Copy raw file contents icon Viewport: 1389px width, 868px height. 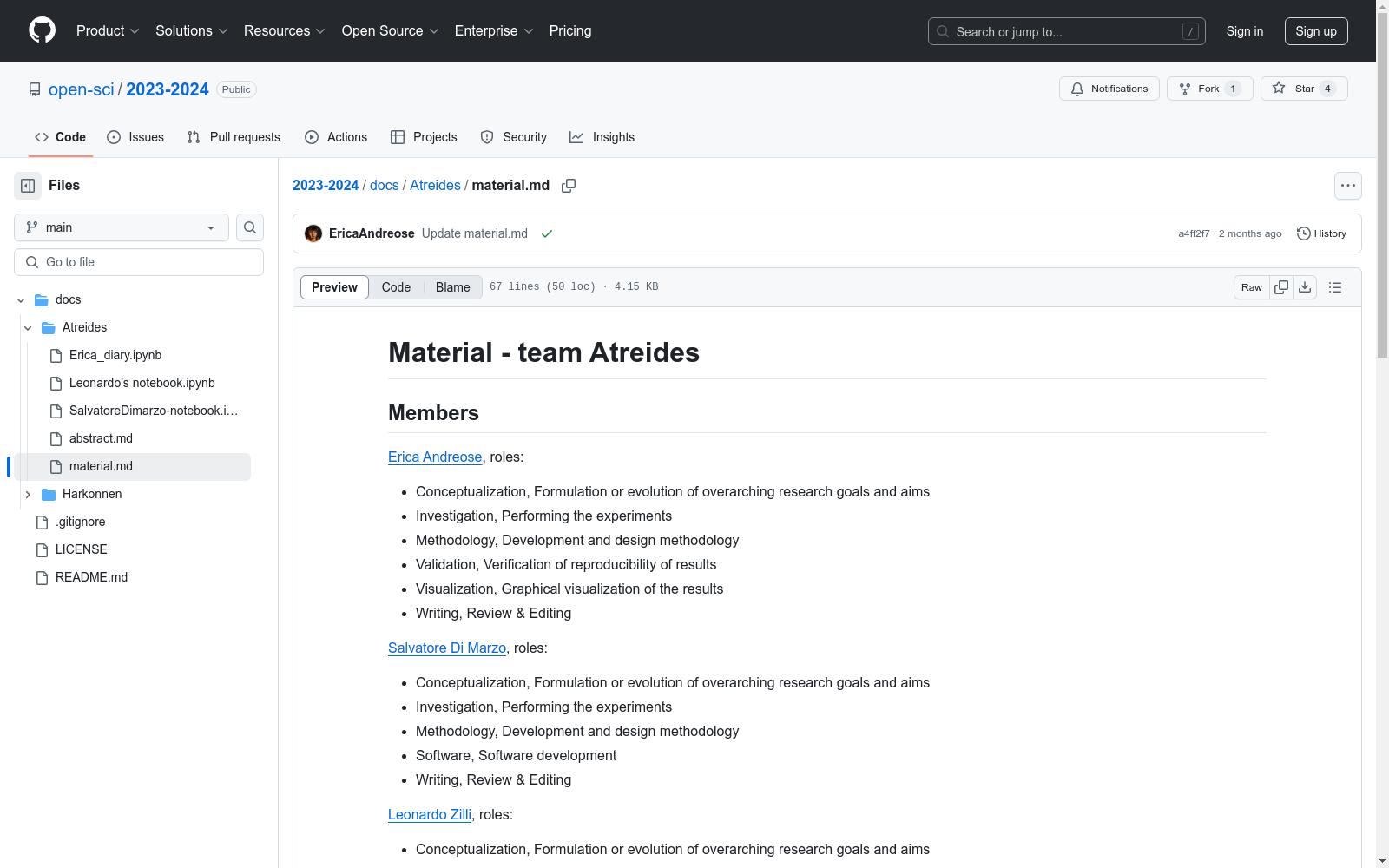tap(1281, 287)
